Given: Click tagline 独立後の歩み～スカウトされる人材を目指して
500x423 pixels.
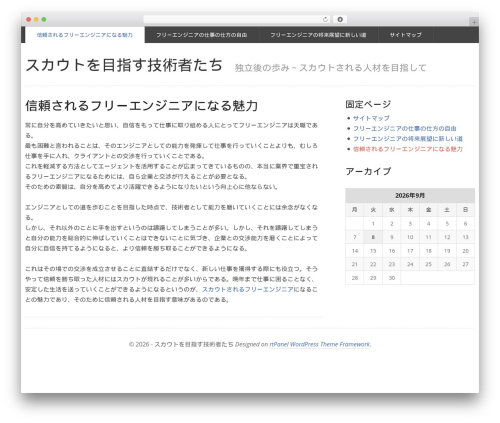Looking at the screenshot, I should point(330,68).
